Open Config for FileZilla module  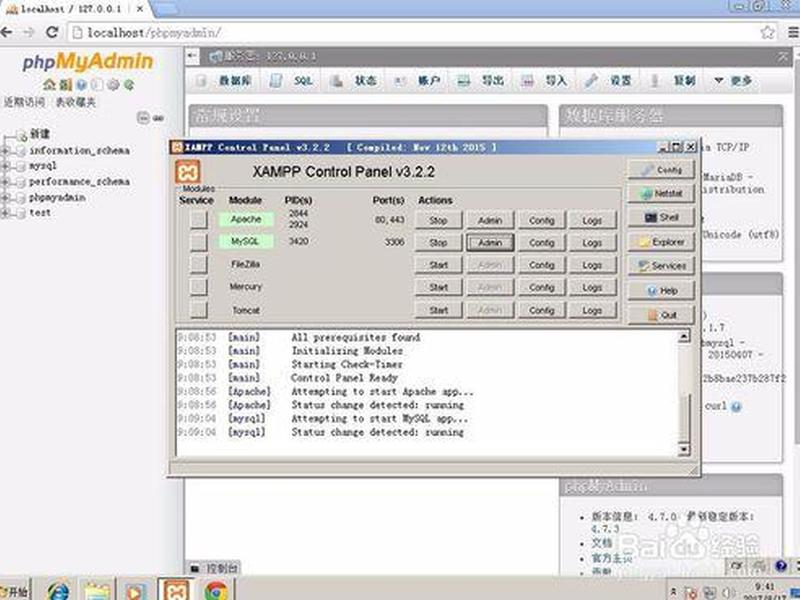pyautogui.click(x=541, y=265)
